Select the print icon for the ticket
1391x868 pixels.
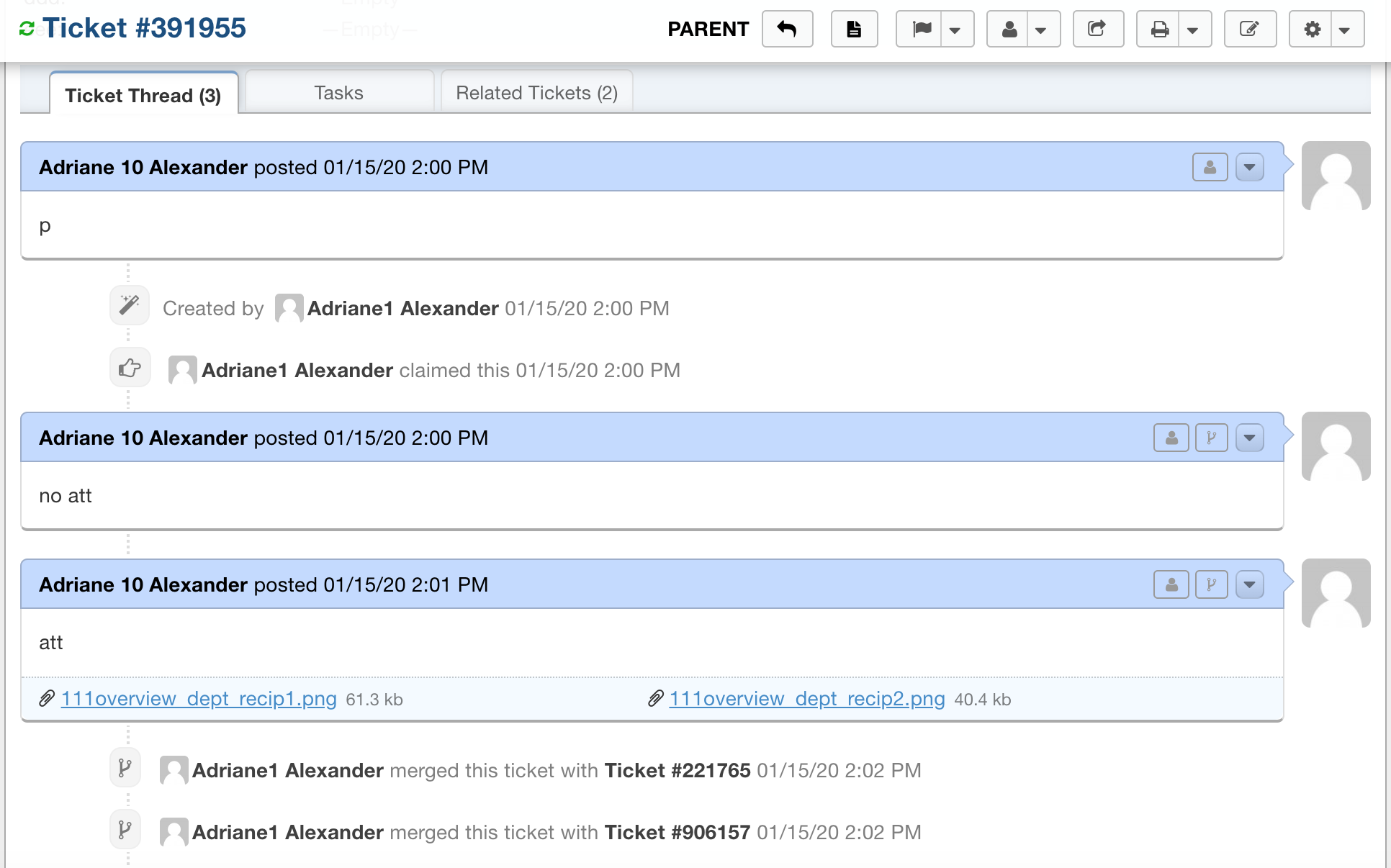(x=1159, y=29)
